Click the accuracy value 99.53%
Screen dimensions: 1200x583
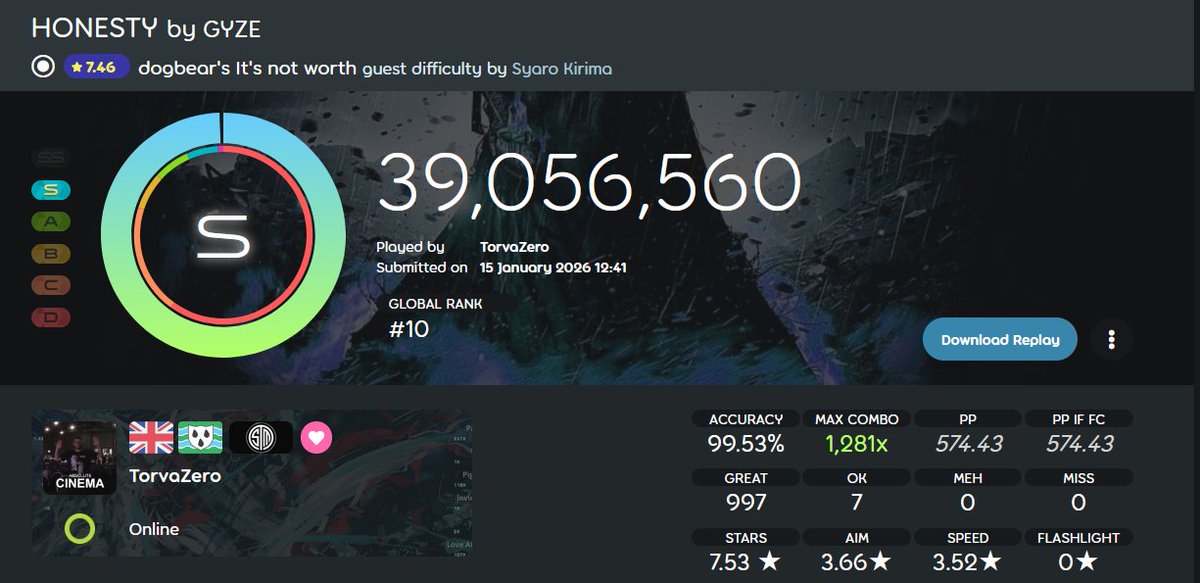coord(746,443)
